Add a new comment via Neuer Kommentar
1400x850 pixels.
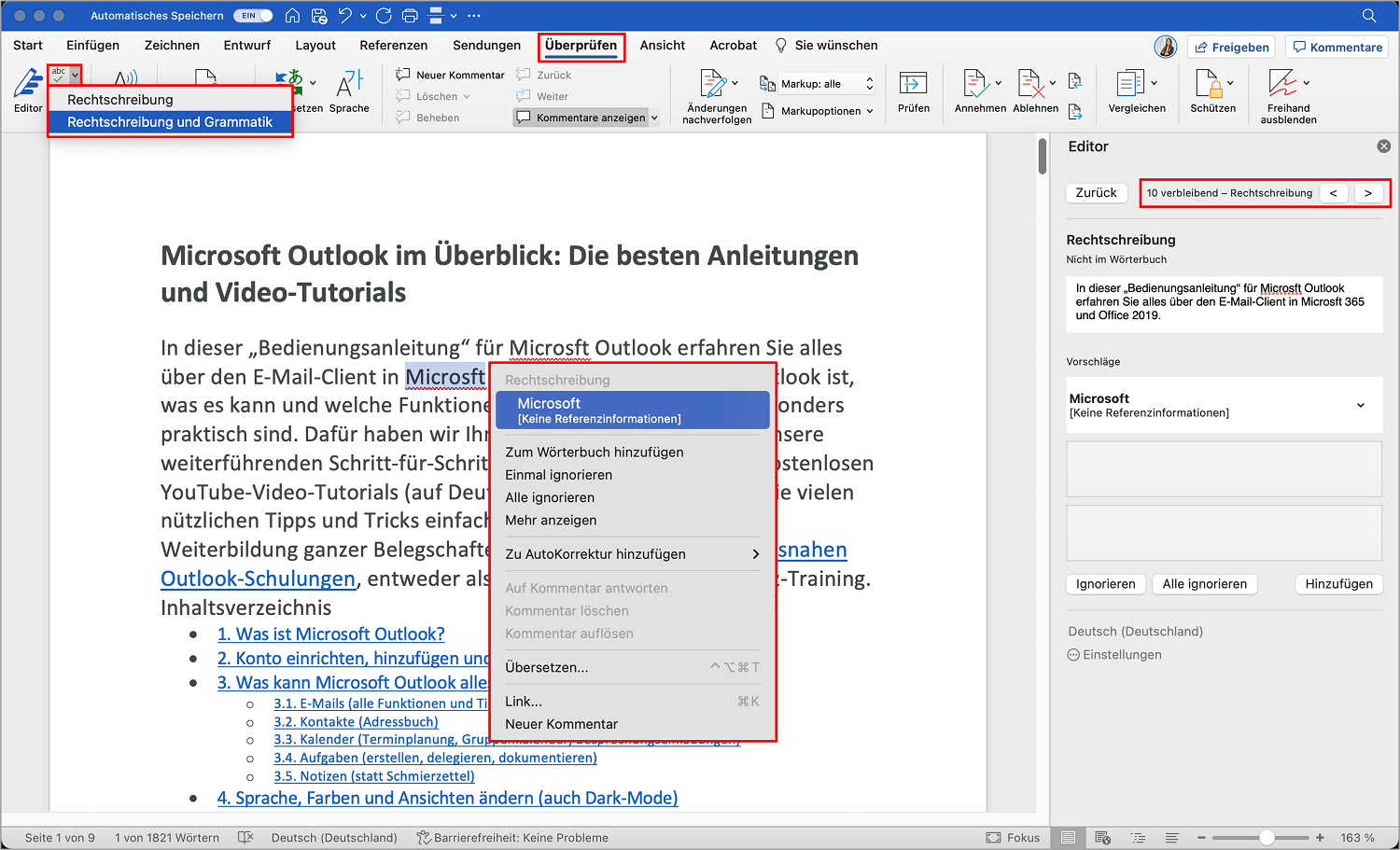tap(450, 75)
